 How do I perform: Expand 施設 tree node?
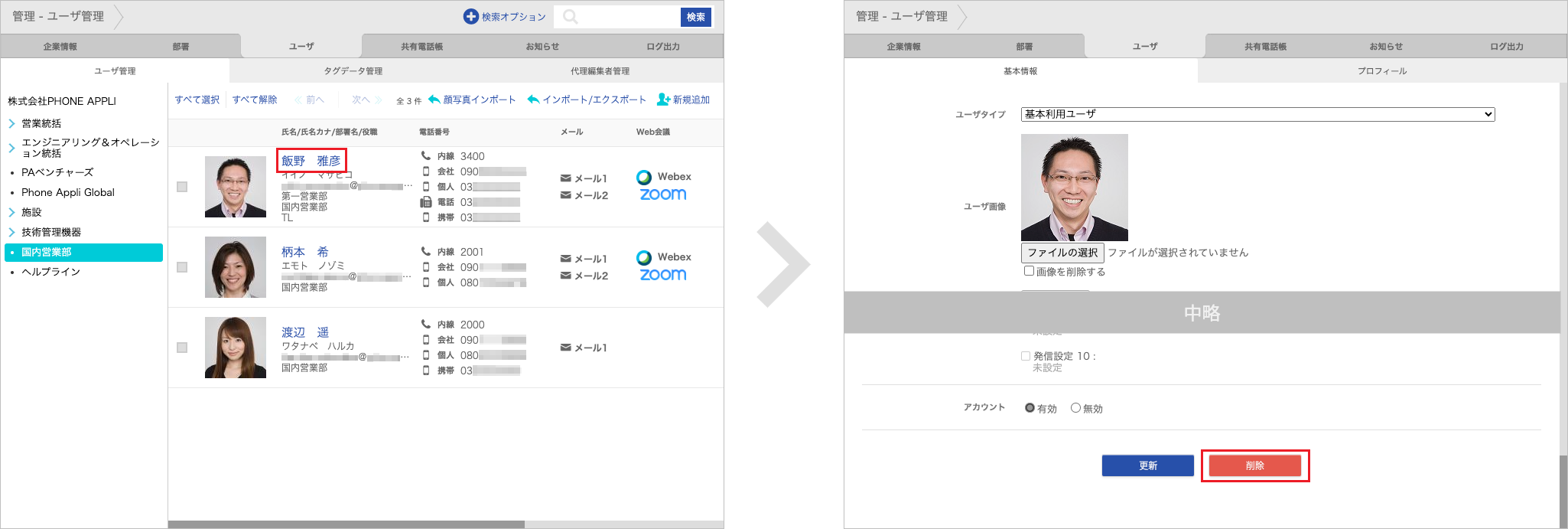[x=11, y=212]
